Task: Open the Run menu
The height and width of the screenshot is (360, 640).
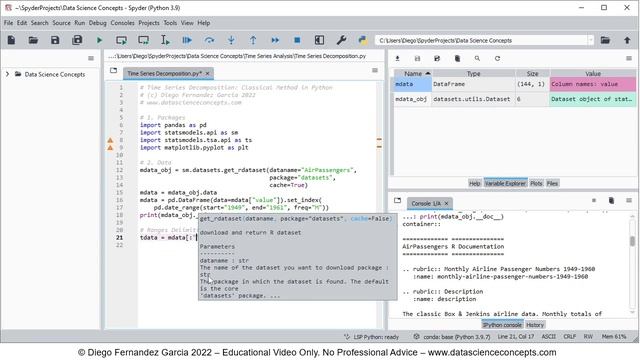Action: coord(80,23)
